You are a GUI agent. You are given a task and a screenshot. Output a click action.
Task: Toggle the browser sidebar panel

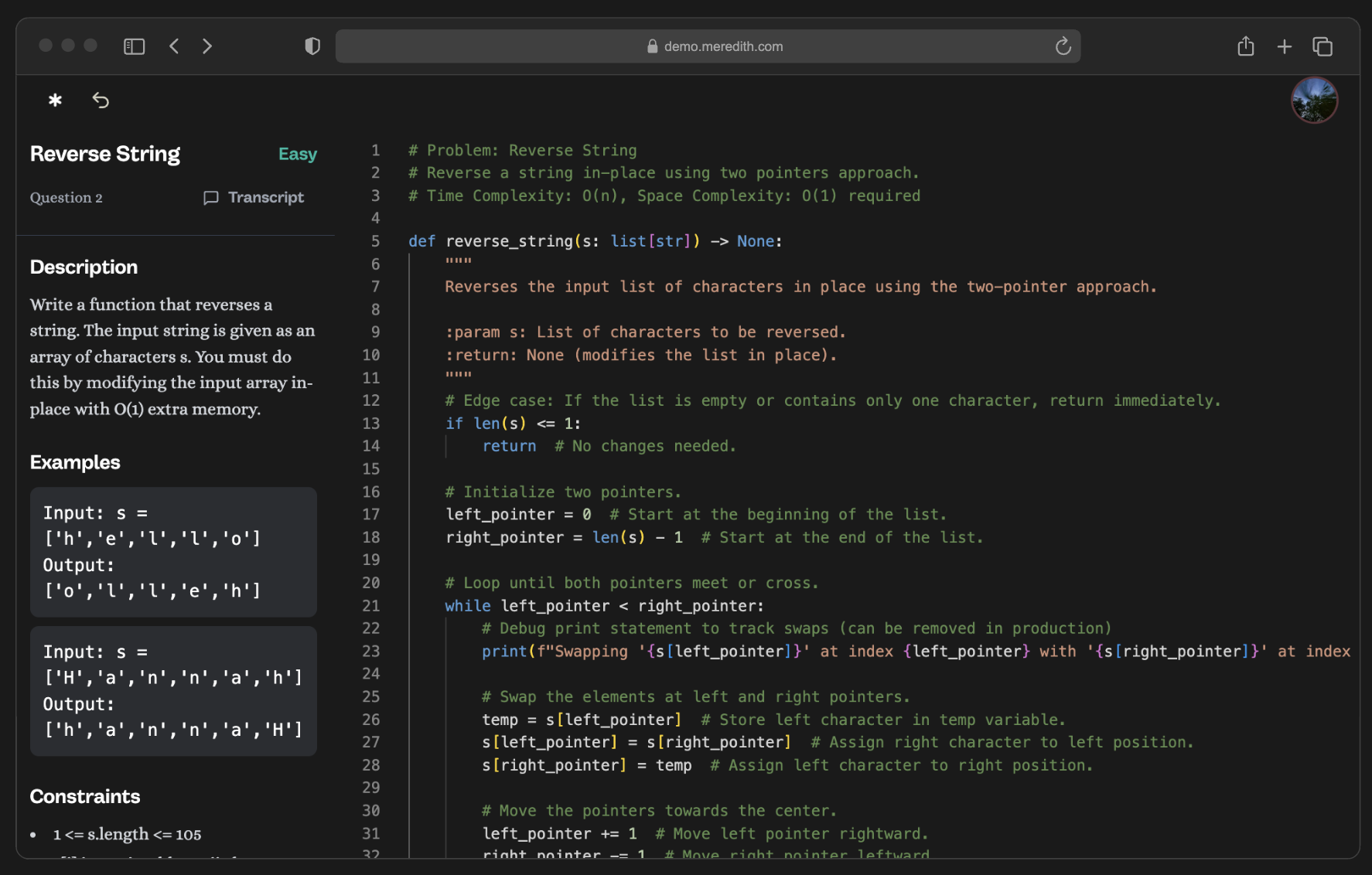[134, 46]
